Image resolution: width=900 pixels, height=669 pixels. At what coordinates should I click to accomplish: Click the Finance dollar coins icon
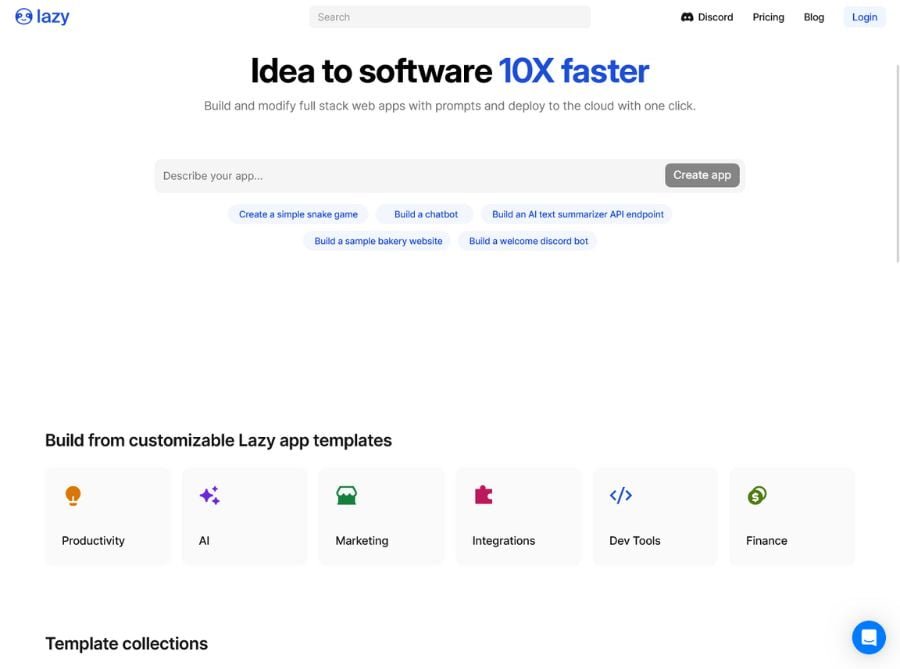click(x=757, y=495)
